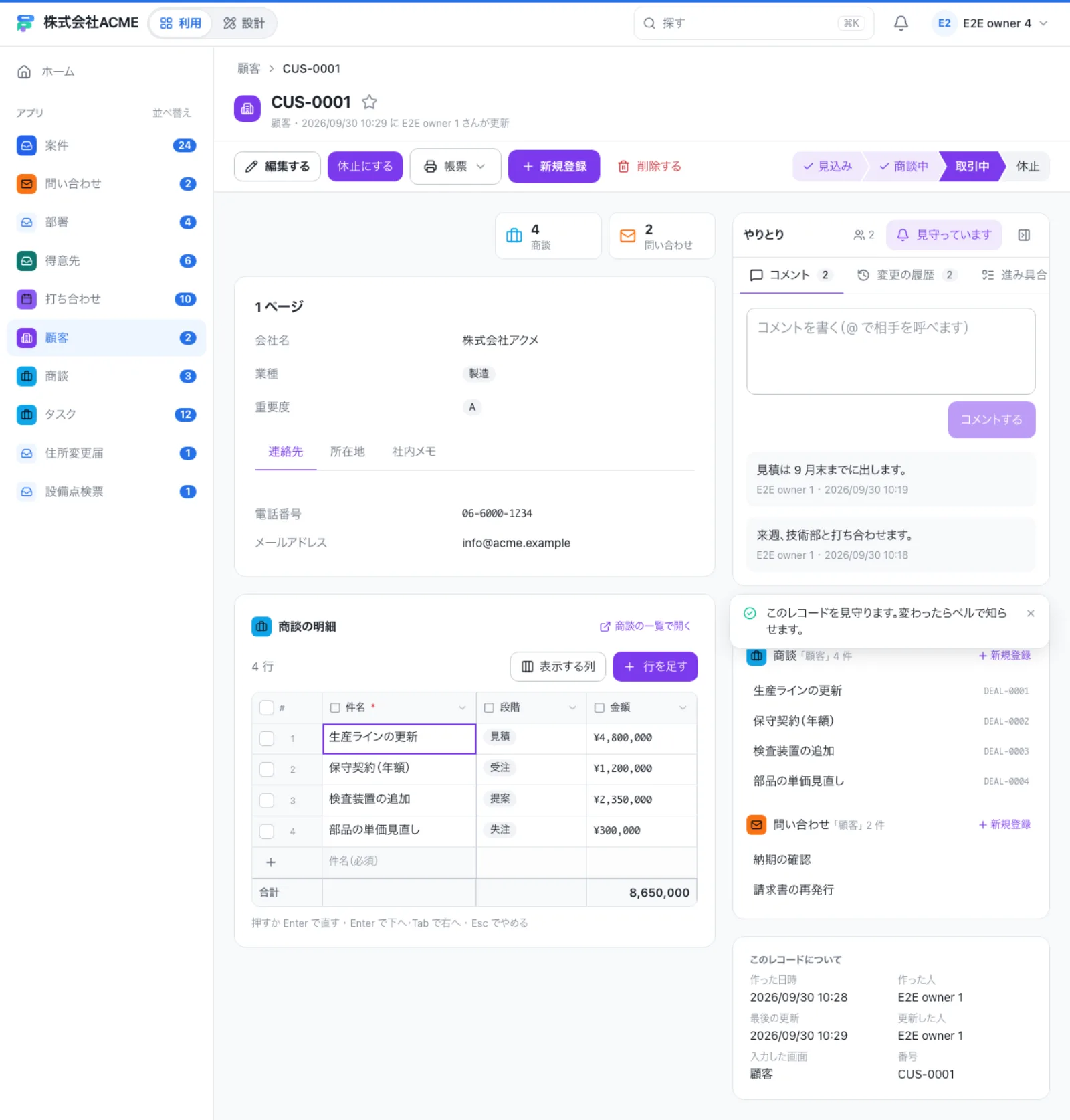The height and width of the screenshot is (1120, 1070).
Task: Check the row checkbox for 生産ラインの更新
Action: (x=266, y=738)
